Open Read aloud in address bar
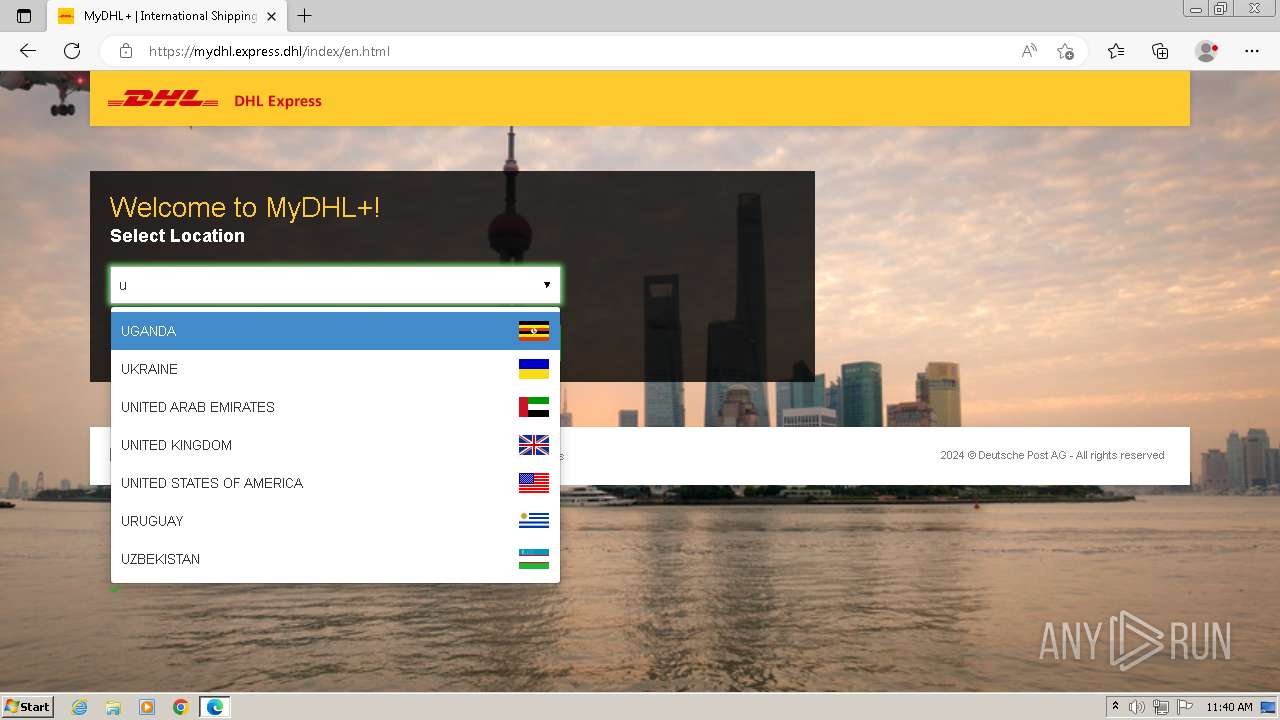Screen dimensions: 1280x720 (x=1029, y=51)
